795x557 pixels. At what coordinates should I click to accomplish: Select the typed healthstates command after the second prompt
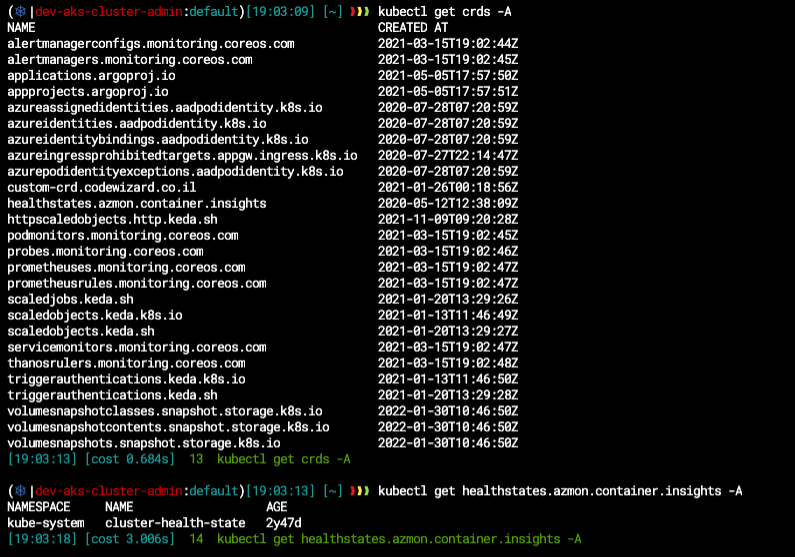[560, 491]
